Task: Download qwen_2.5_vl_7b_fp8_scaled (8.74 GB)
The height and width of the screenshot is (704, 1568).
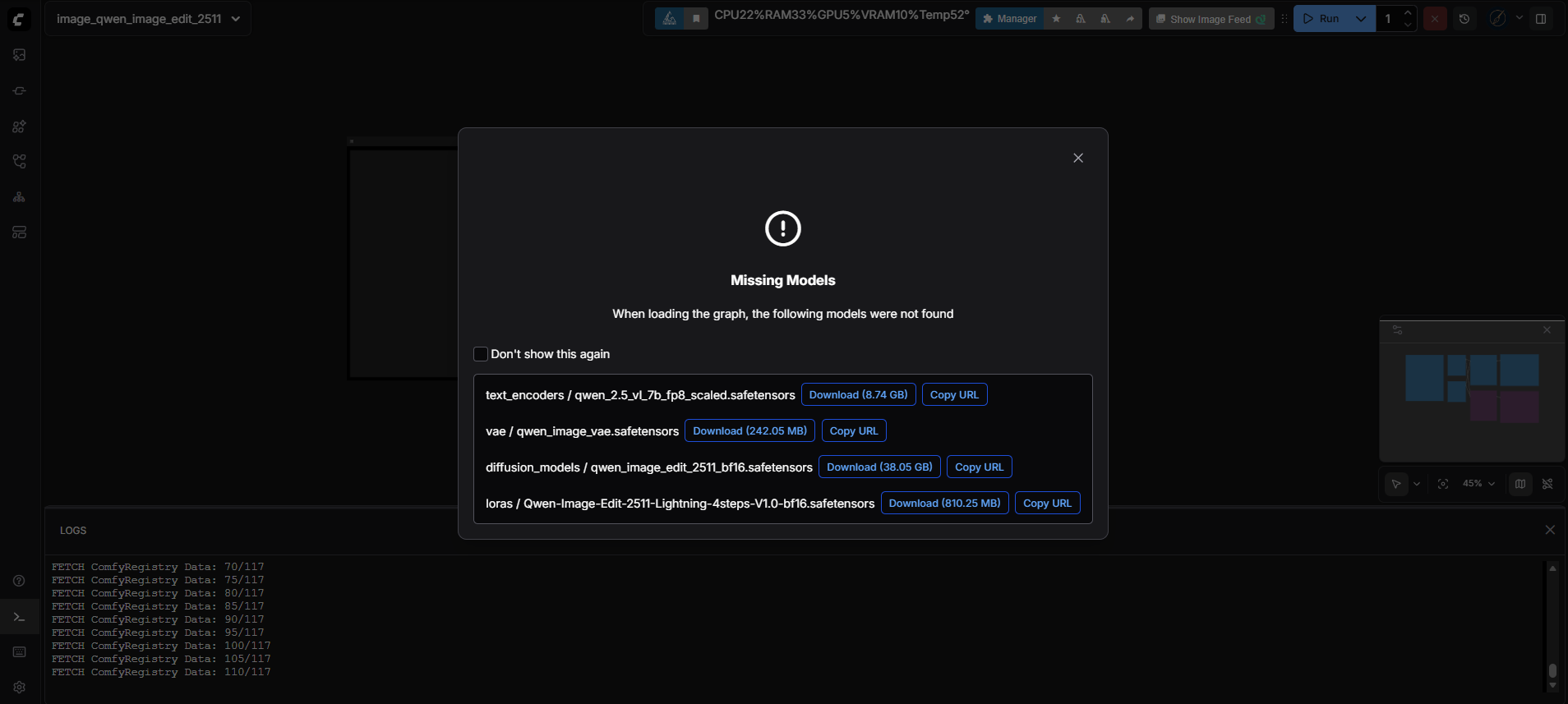Action: [x=858, y=395]
